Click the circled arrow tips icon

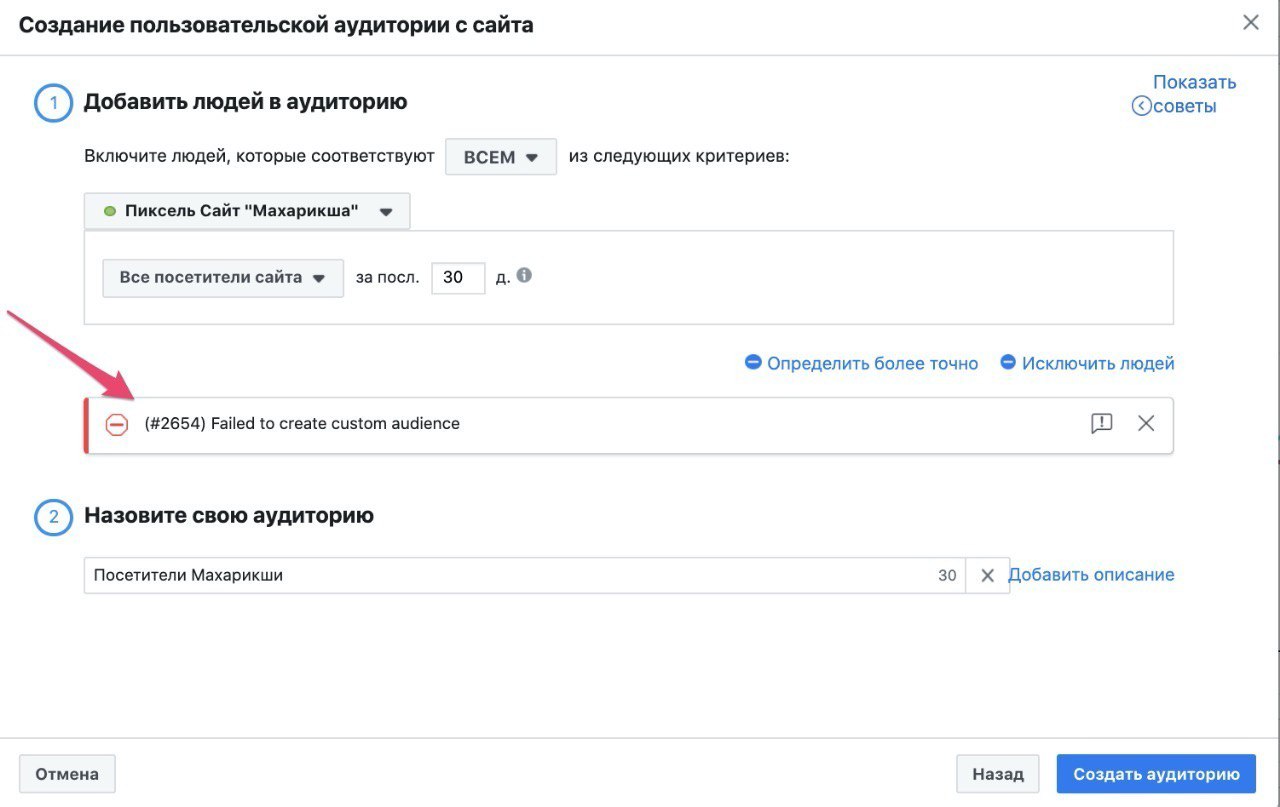click(x=1141, y=106)
